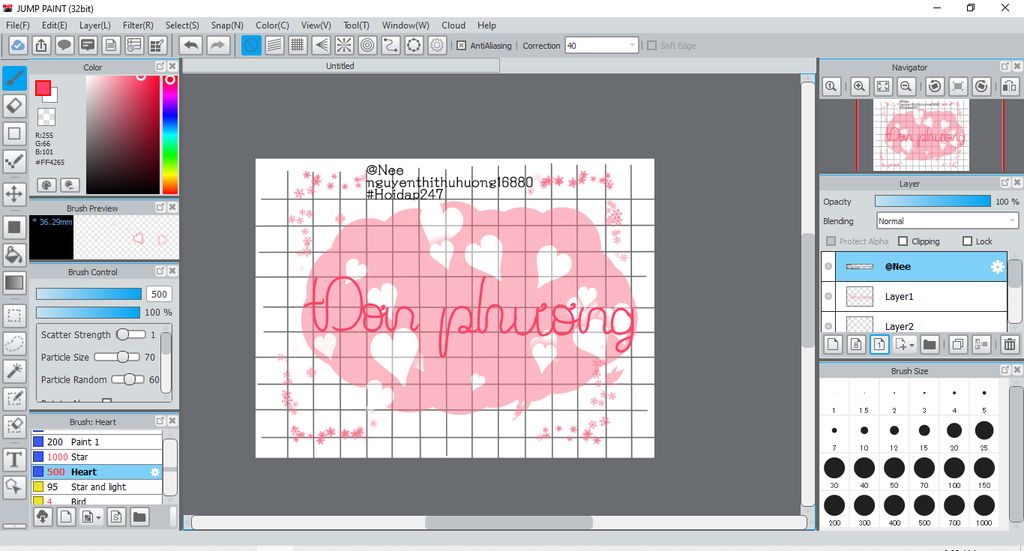
Task: Duplicate the layer in Layer panel
Action: coord(958,344)
